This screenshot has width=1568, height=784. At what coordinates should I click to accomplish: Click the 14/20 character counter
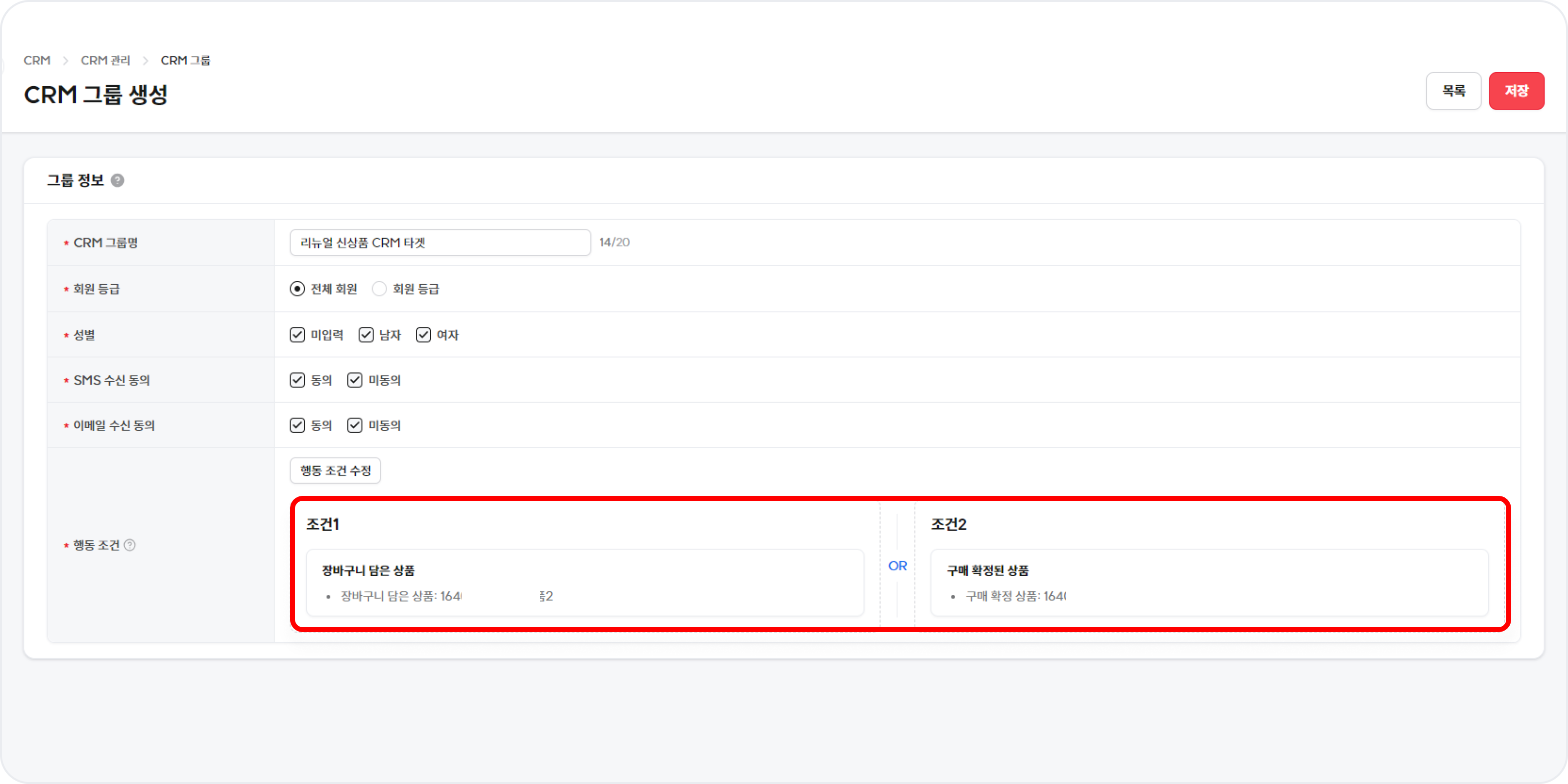(x=614, y=242)
